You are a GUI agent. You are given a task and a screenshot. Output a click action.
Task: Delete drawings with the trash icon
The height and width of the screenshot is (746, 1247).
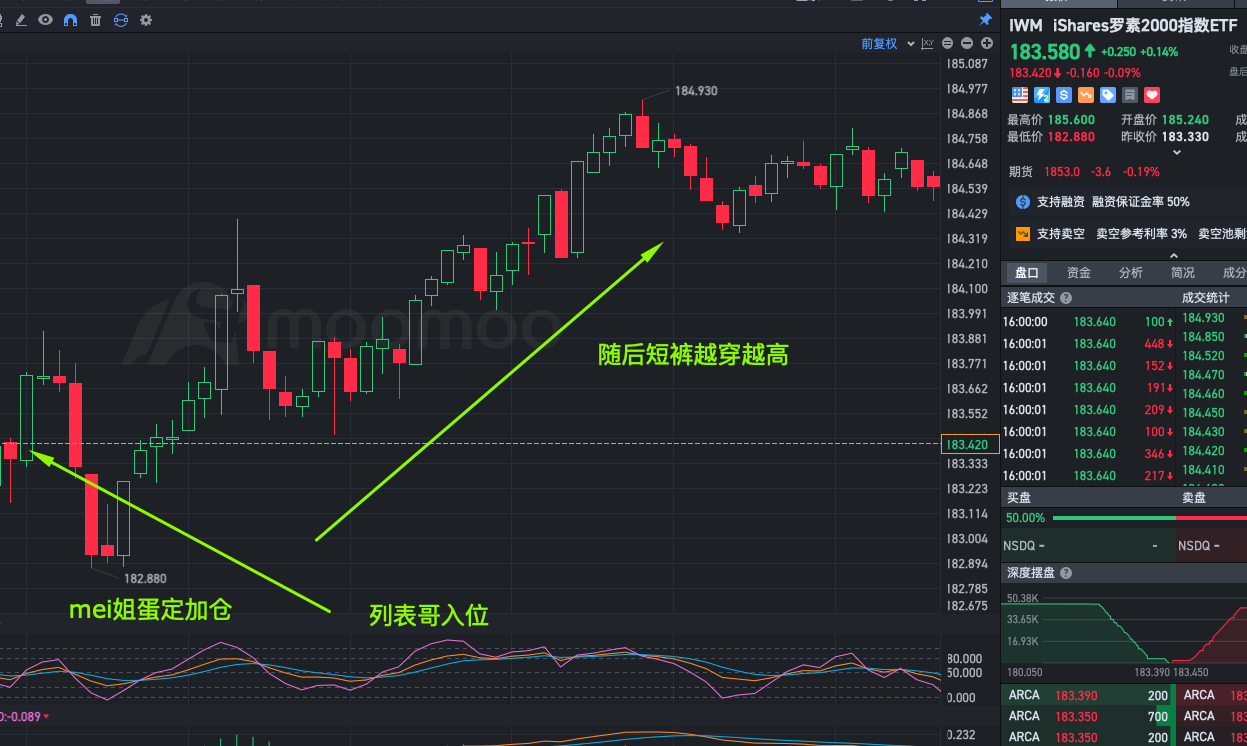point(95,20)
